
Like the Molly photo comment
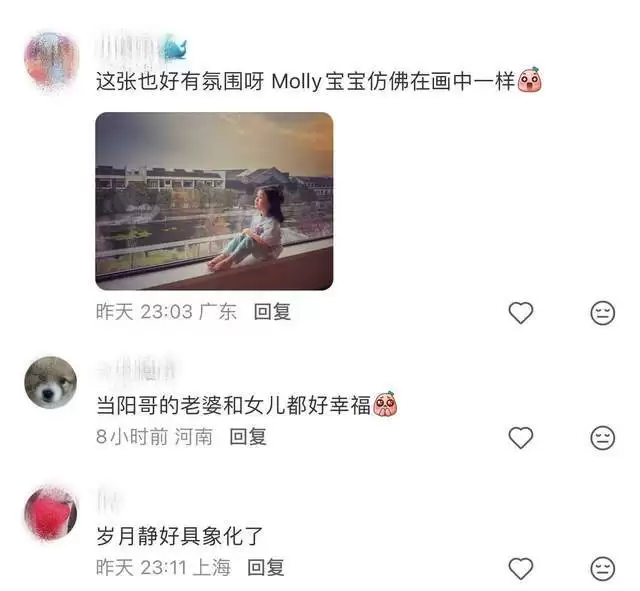(x=521, y=313)
